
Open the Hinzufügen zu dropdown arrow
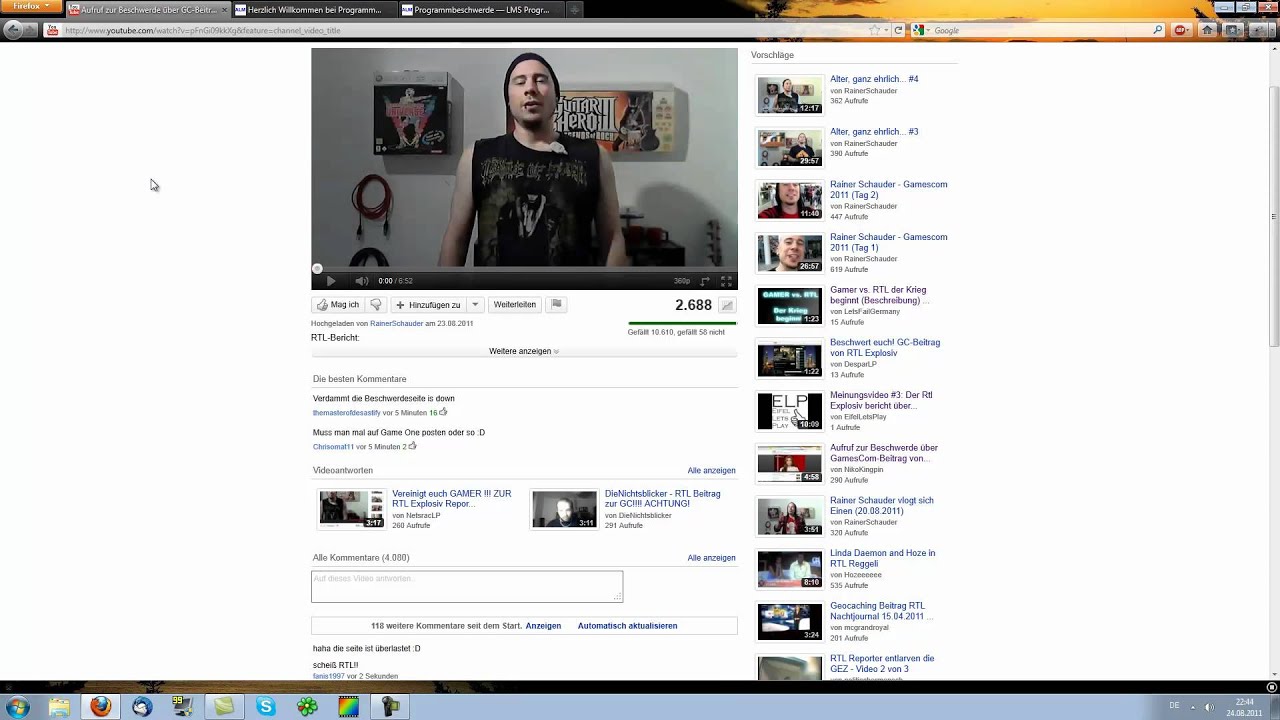point(475,305)
